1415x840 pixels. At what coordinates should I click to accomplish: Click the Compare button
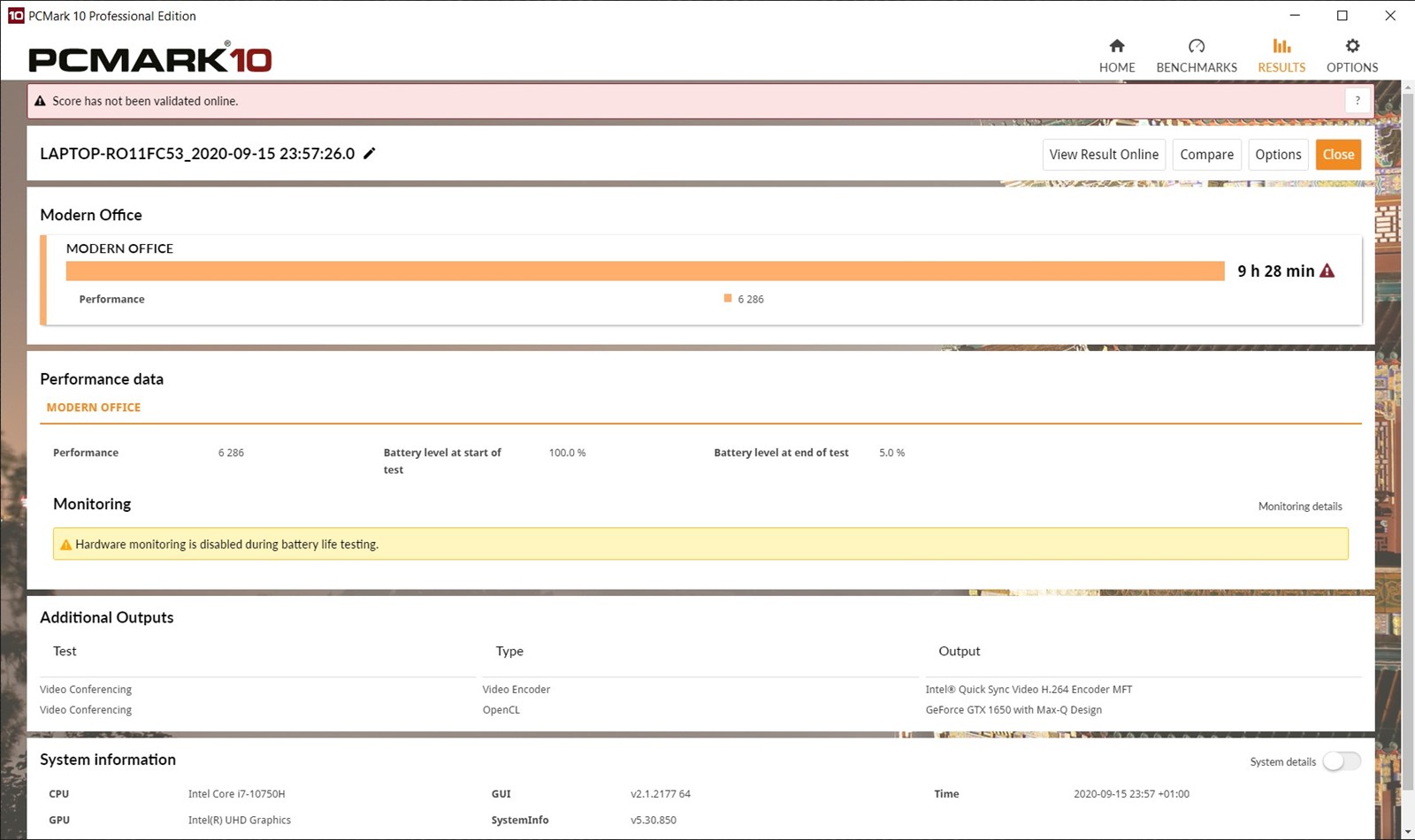coord(1206,154)
